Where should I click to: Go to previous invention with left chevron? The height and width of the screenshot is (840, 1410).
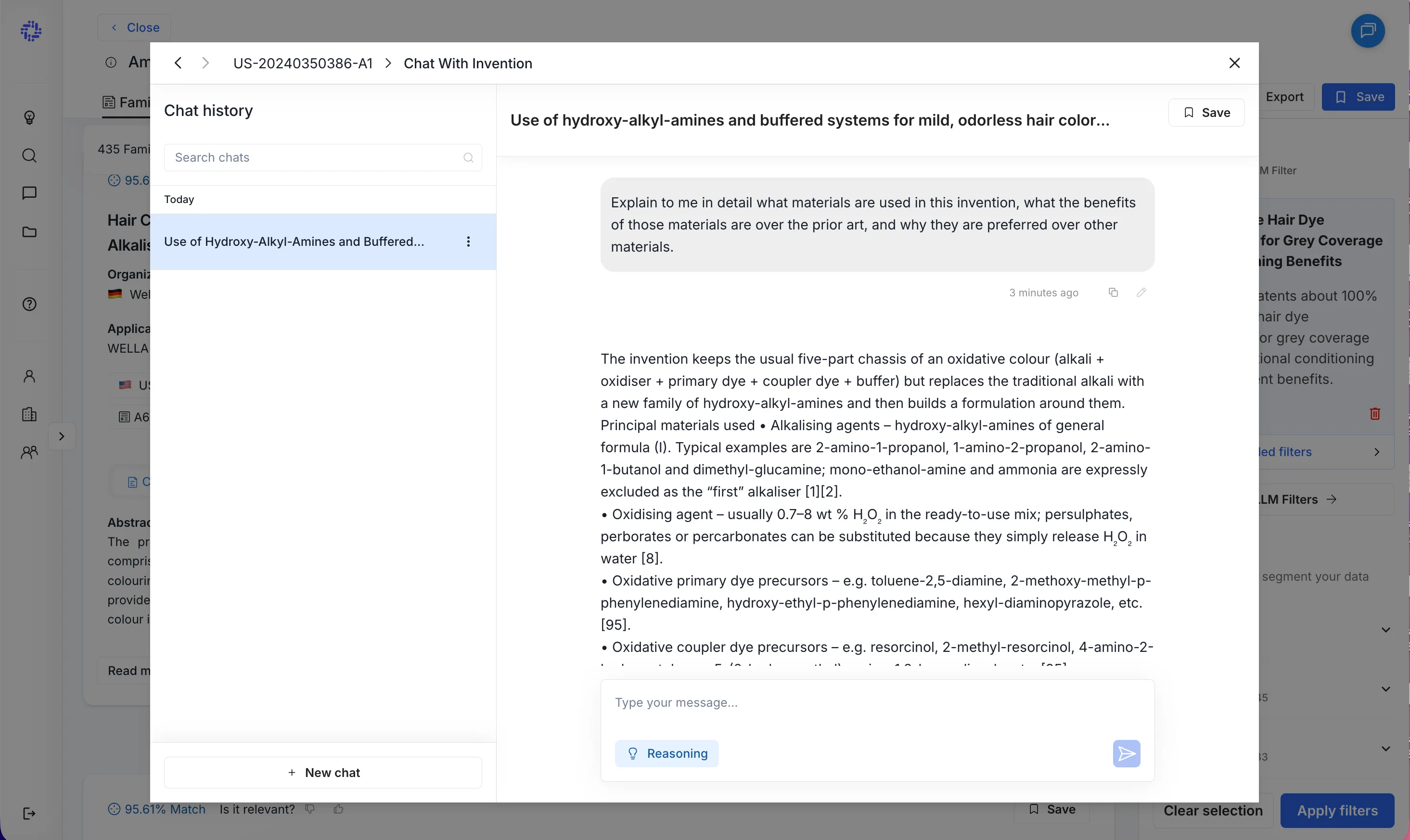click(178, 63)
